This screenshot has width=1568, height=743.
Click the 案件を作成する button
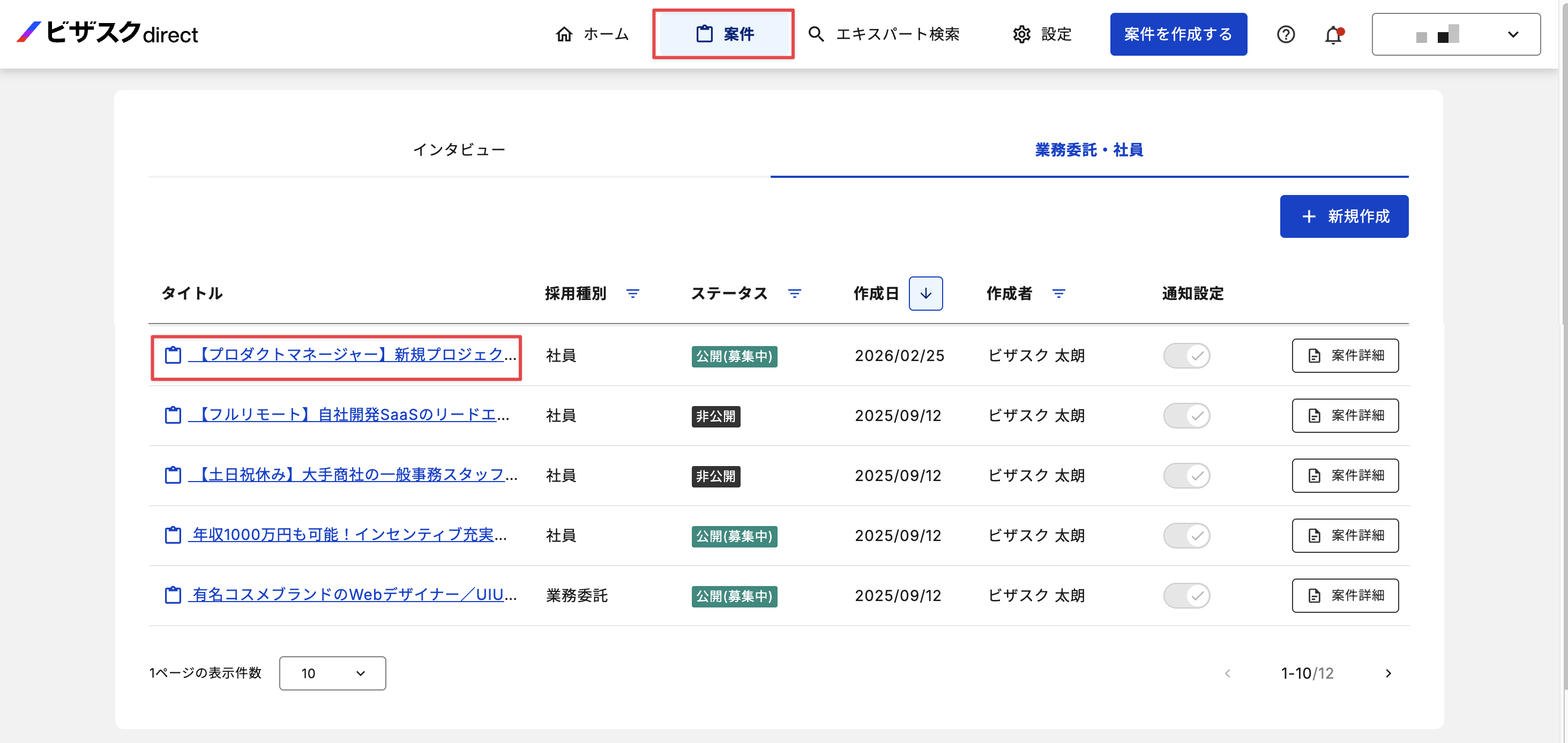click(1178, 34)
